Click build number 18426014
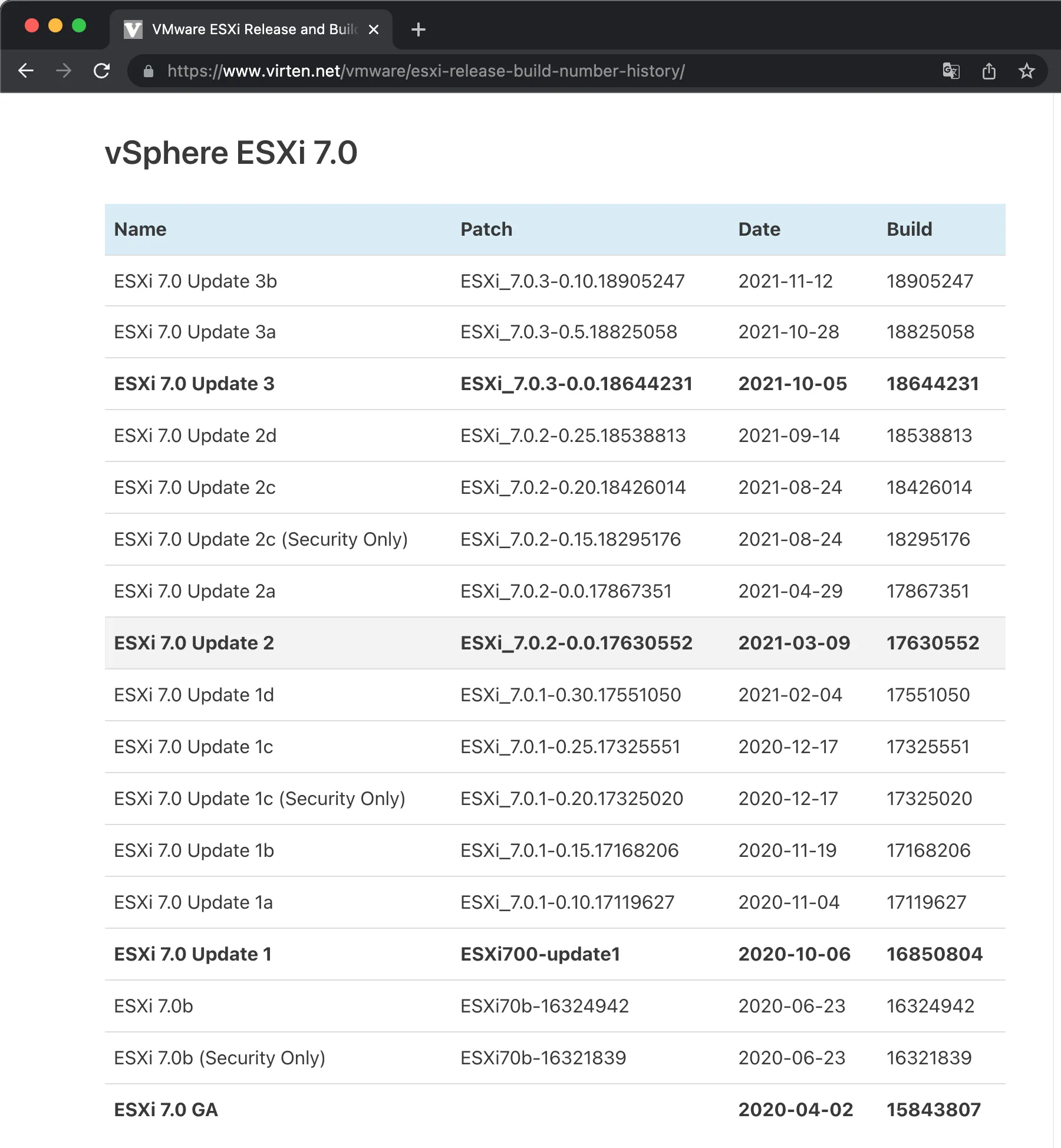 pos(930,487)
